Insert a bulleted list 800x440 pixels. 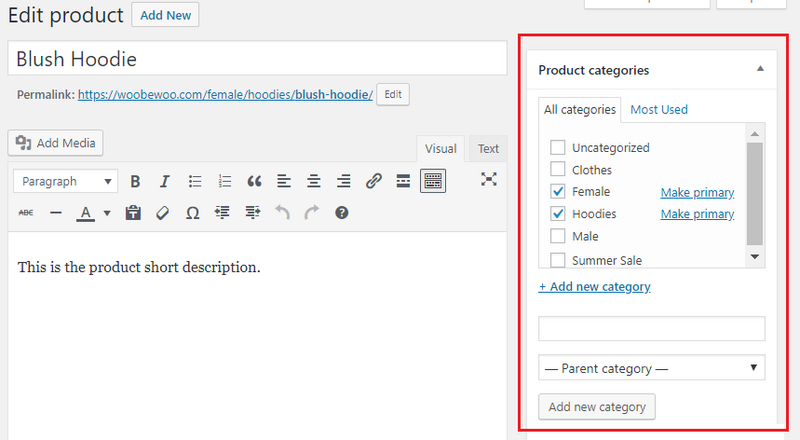[195, 181]
